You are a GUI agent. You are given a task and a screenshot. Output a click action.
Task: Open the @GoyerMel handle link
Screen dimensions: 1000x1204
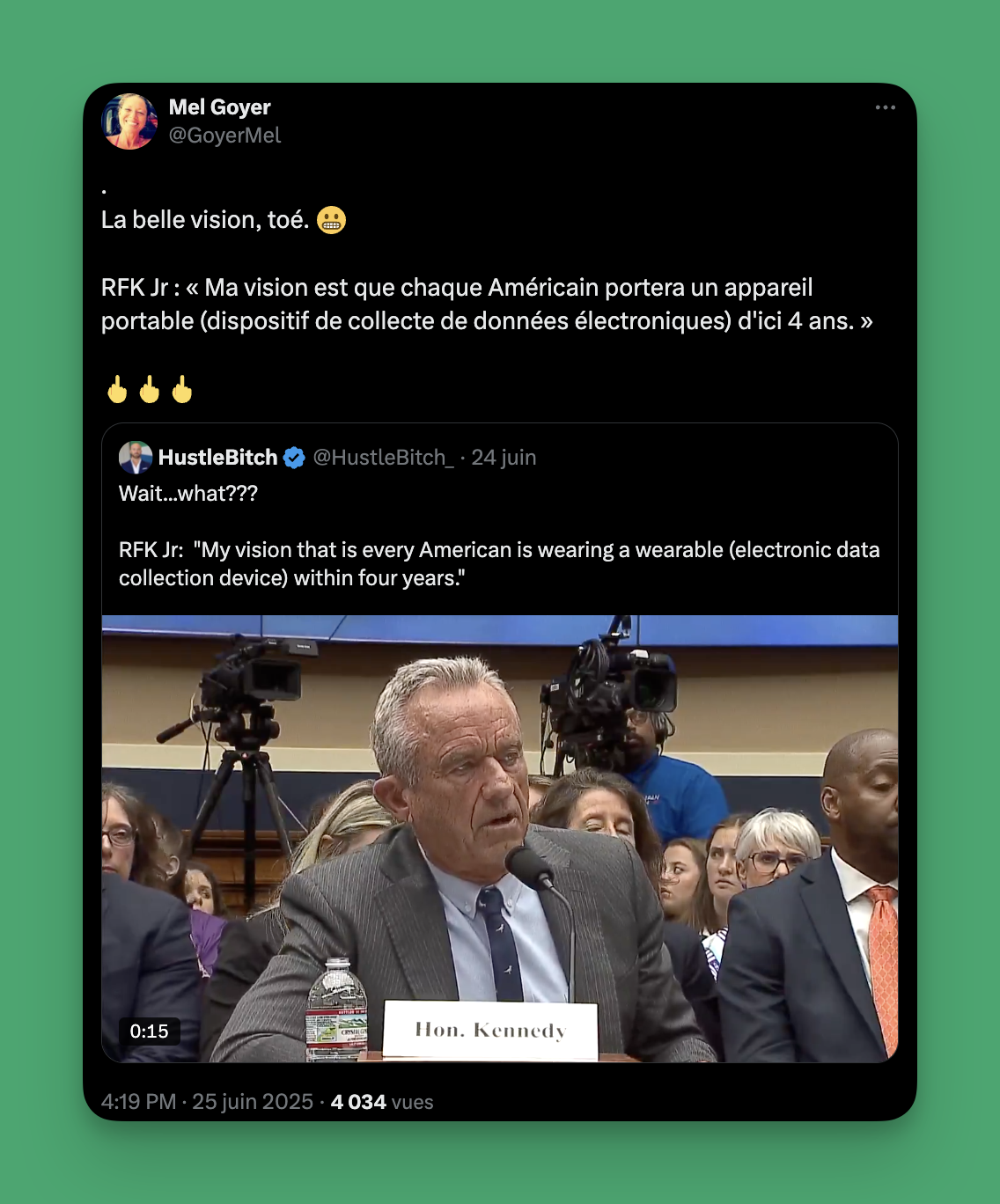(224, 136)
